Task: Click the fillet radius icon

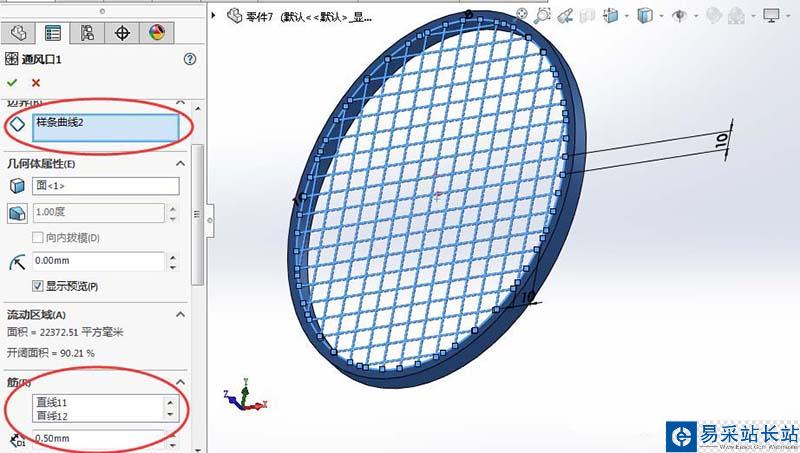Action: (17, 262)
